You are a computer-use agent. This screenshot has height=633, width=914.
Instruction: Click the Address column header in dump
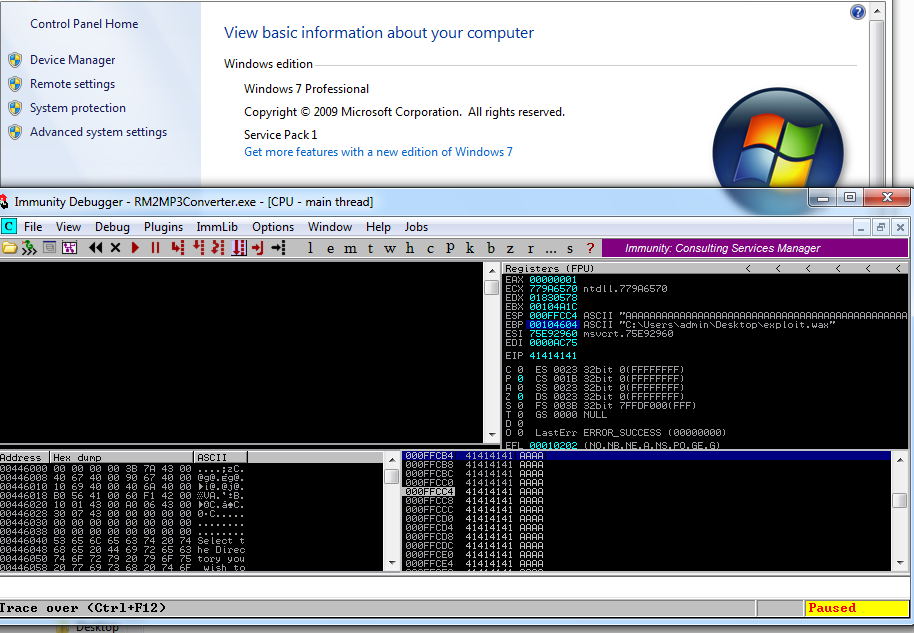pyautogui.click(x=24, y=458)
